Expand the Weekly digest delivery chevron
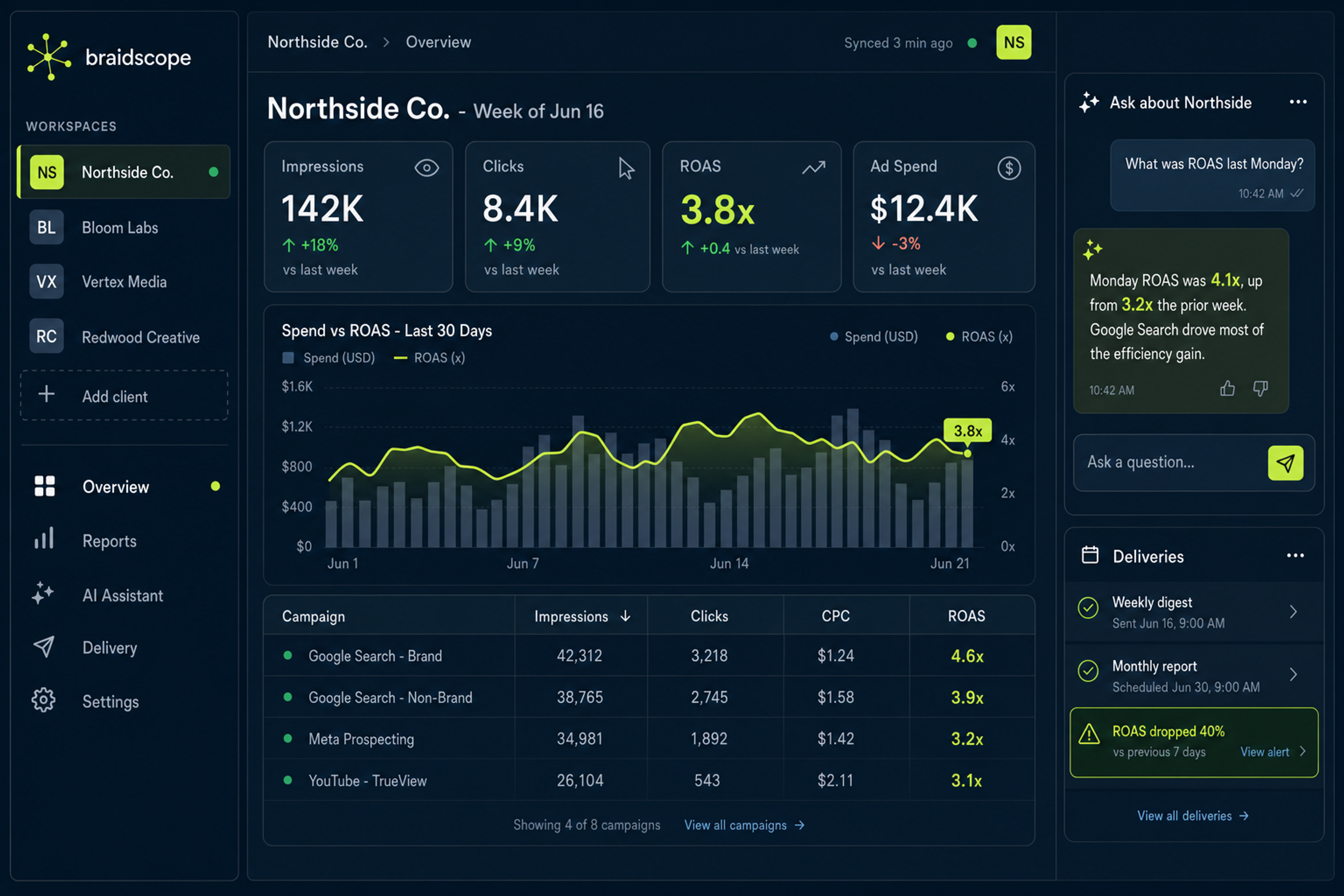Screen dimensions: 1344x896 tap(1294, 612)
